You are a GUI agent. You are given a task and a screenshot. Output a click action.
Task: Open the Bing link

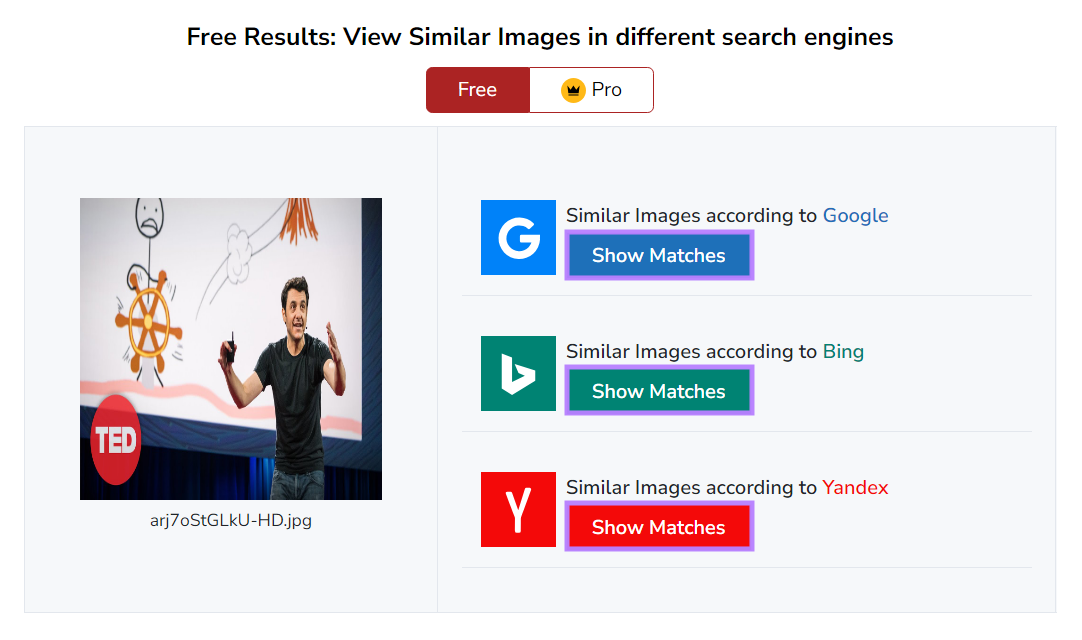click(x=843, y=351)
